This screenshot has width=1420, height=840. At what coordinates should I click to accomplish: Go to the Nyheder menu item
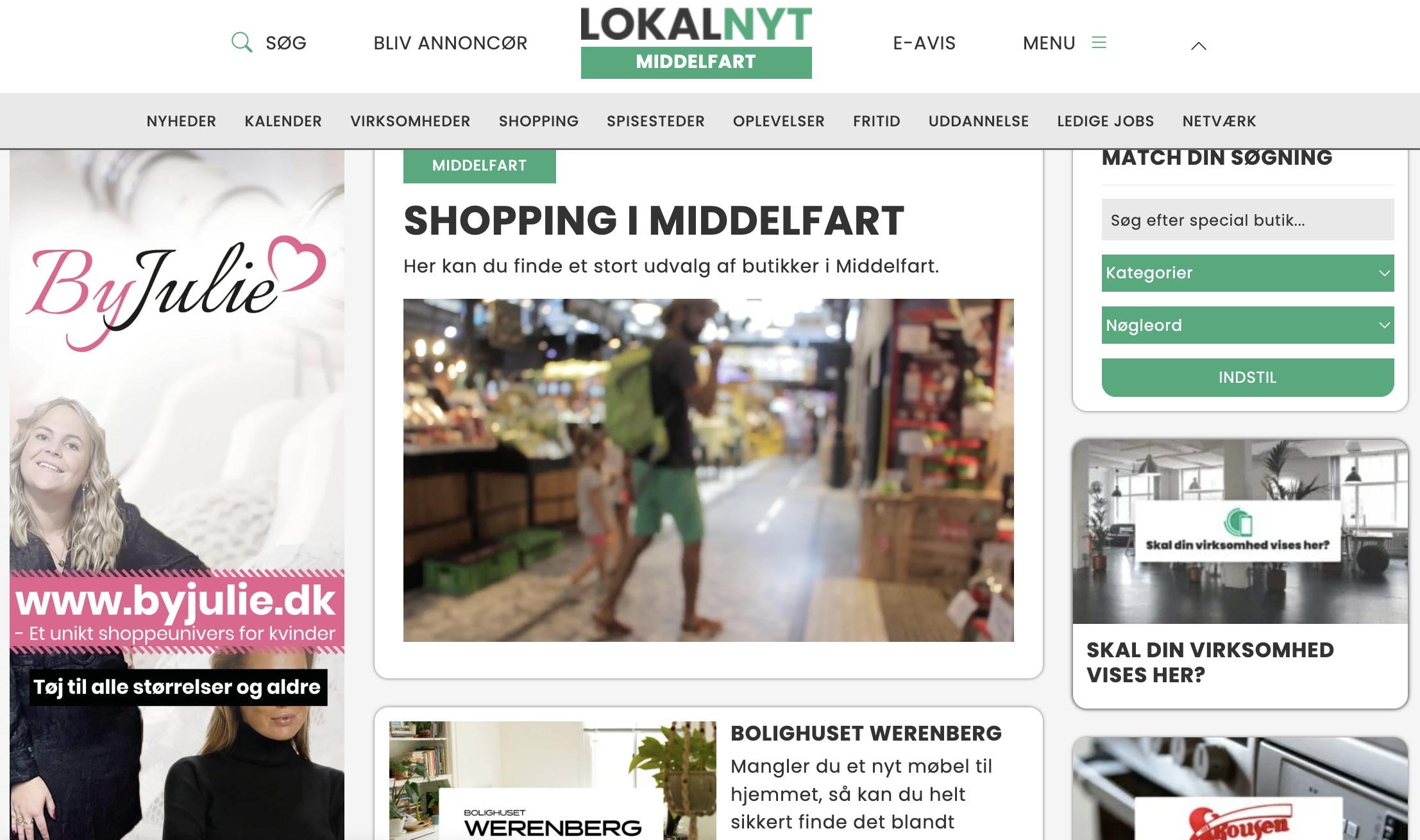pos(181,121)
